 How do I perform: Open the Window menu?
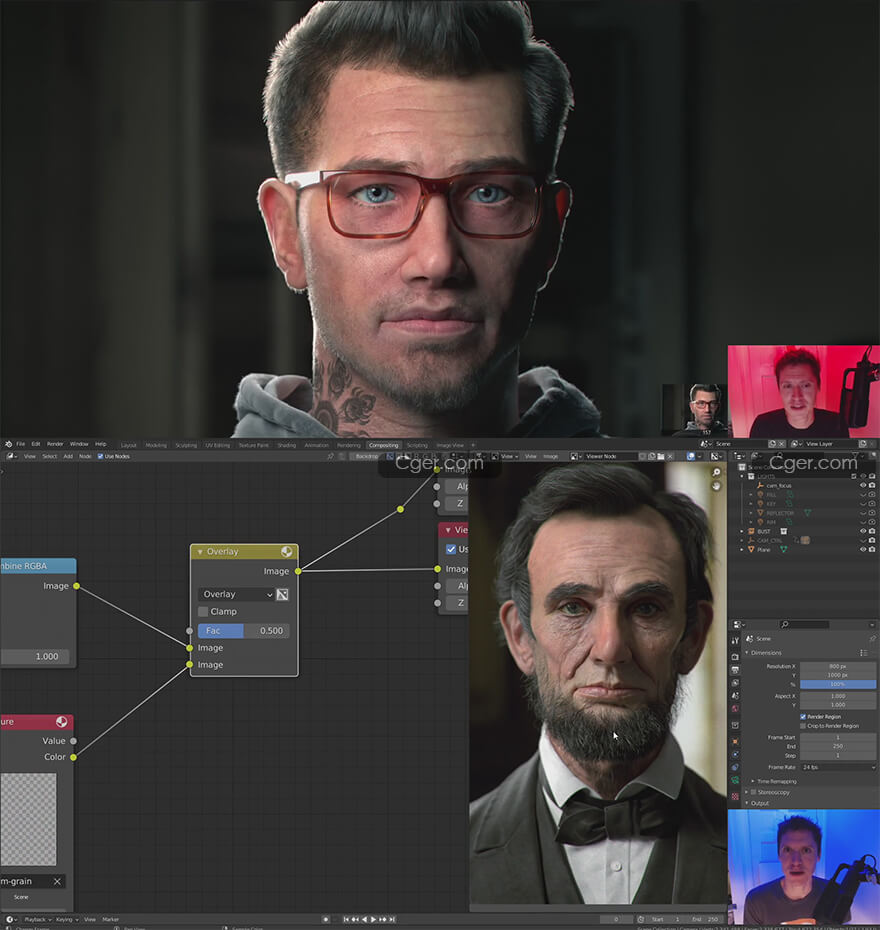coord(79,444)
